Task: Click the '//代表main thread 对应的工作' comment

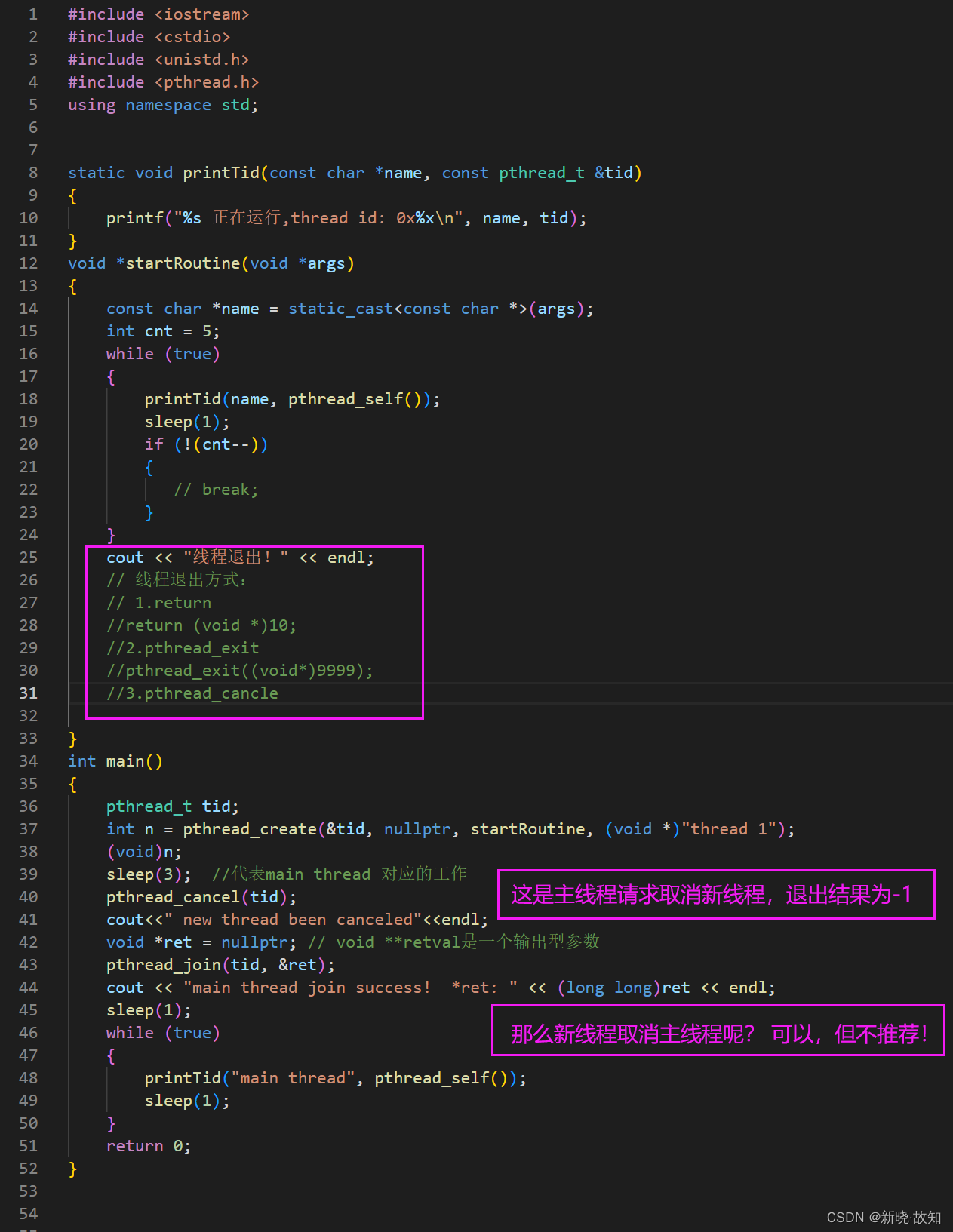Action: pyautogui.click(x=340, y=874)
